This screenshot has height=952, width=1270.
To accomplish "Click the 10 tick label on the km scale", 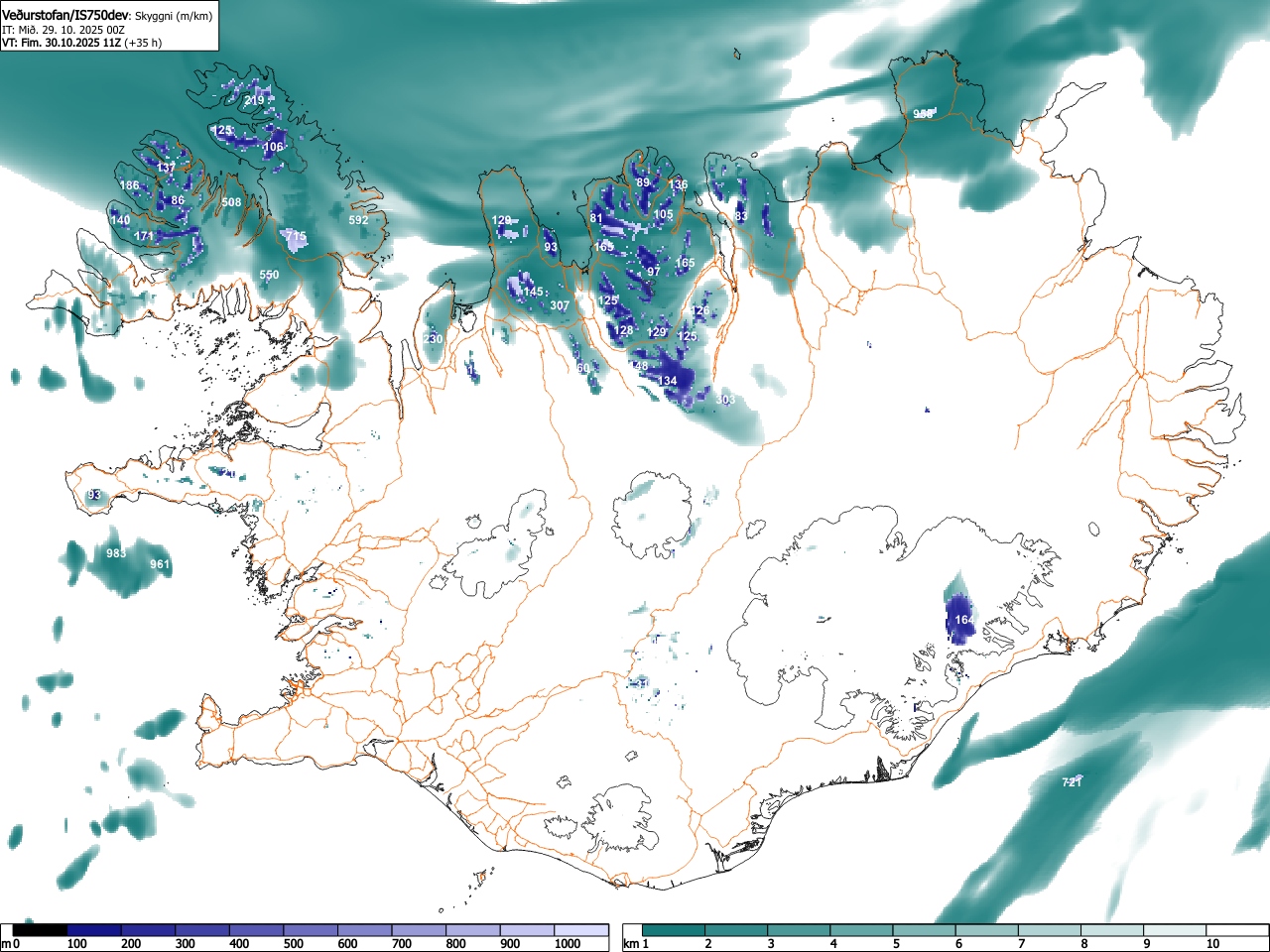I will click(x=1211, y=944).
